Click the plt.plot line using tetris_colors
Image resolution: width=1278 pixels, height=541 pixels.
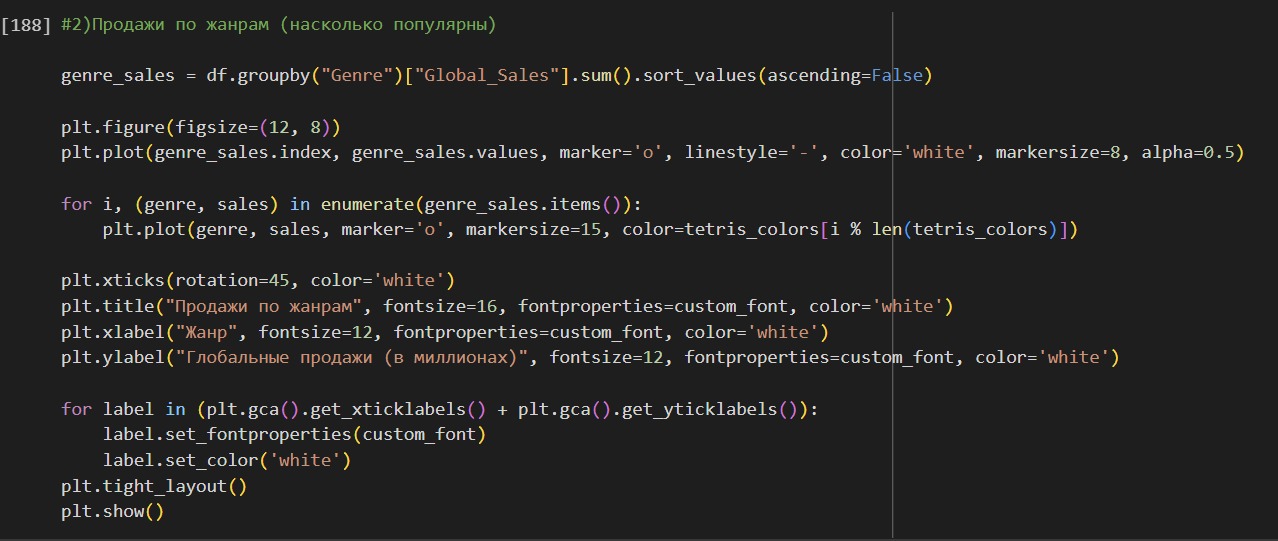coord(590,230)
